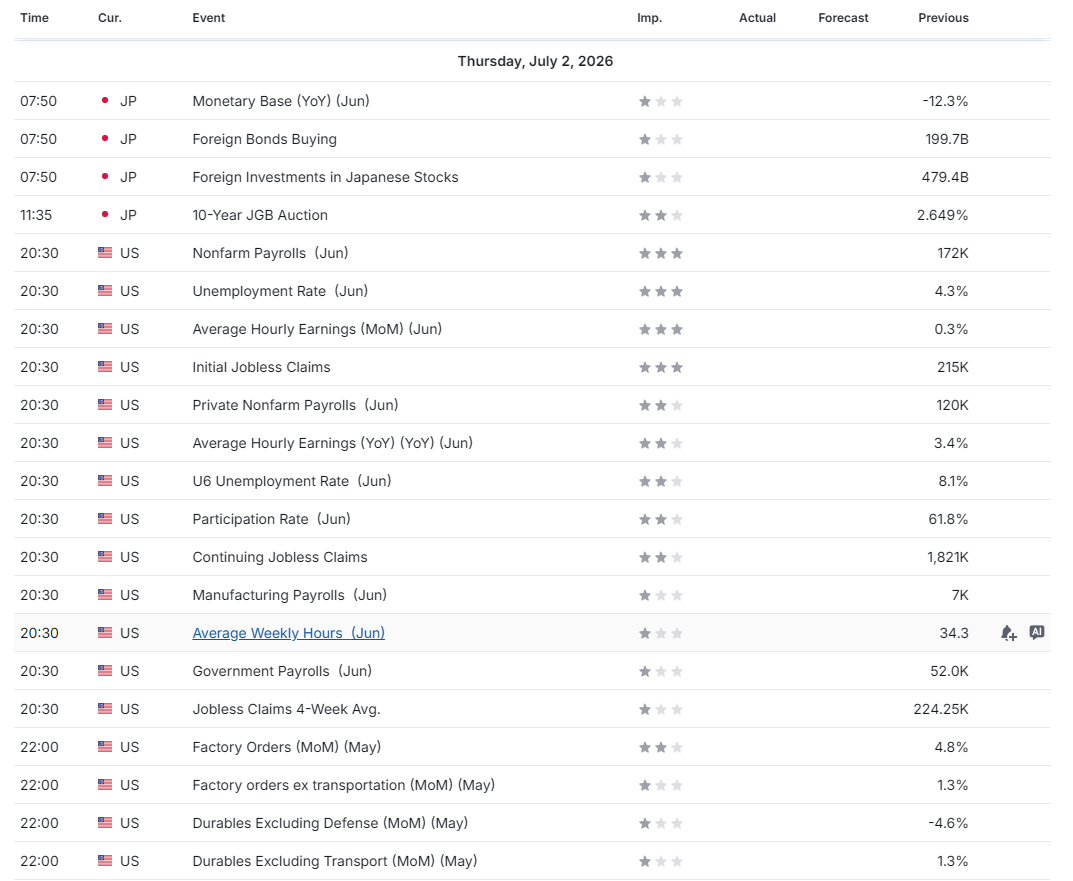Click the JP red dot on Monetary Base row
This screenshot has width=1073, height=881.
tap(105, 101)
